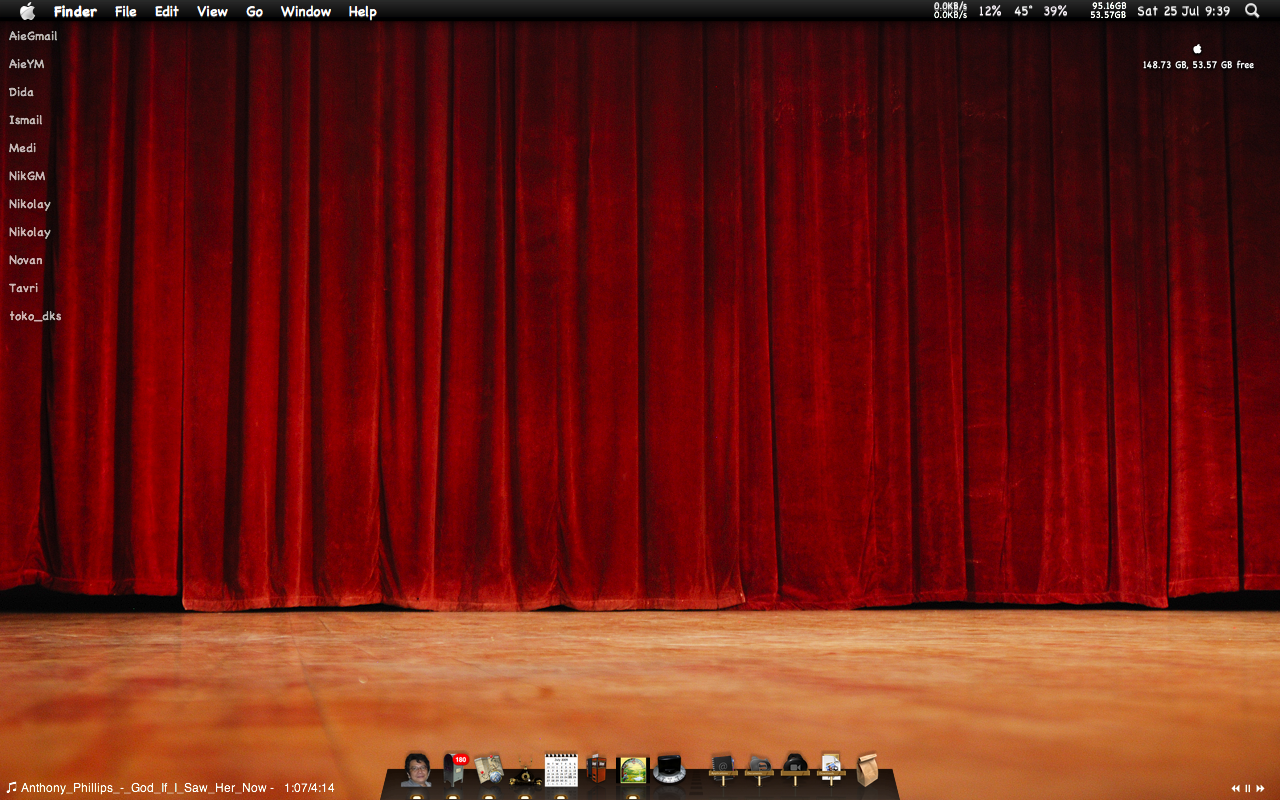Select the Apple hard drive desktop icon
Screen dimensions: 1280x800
(1197, 48)
